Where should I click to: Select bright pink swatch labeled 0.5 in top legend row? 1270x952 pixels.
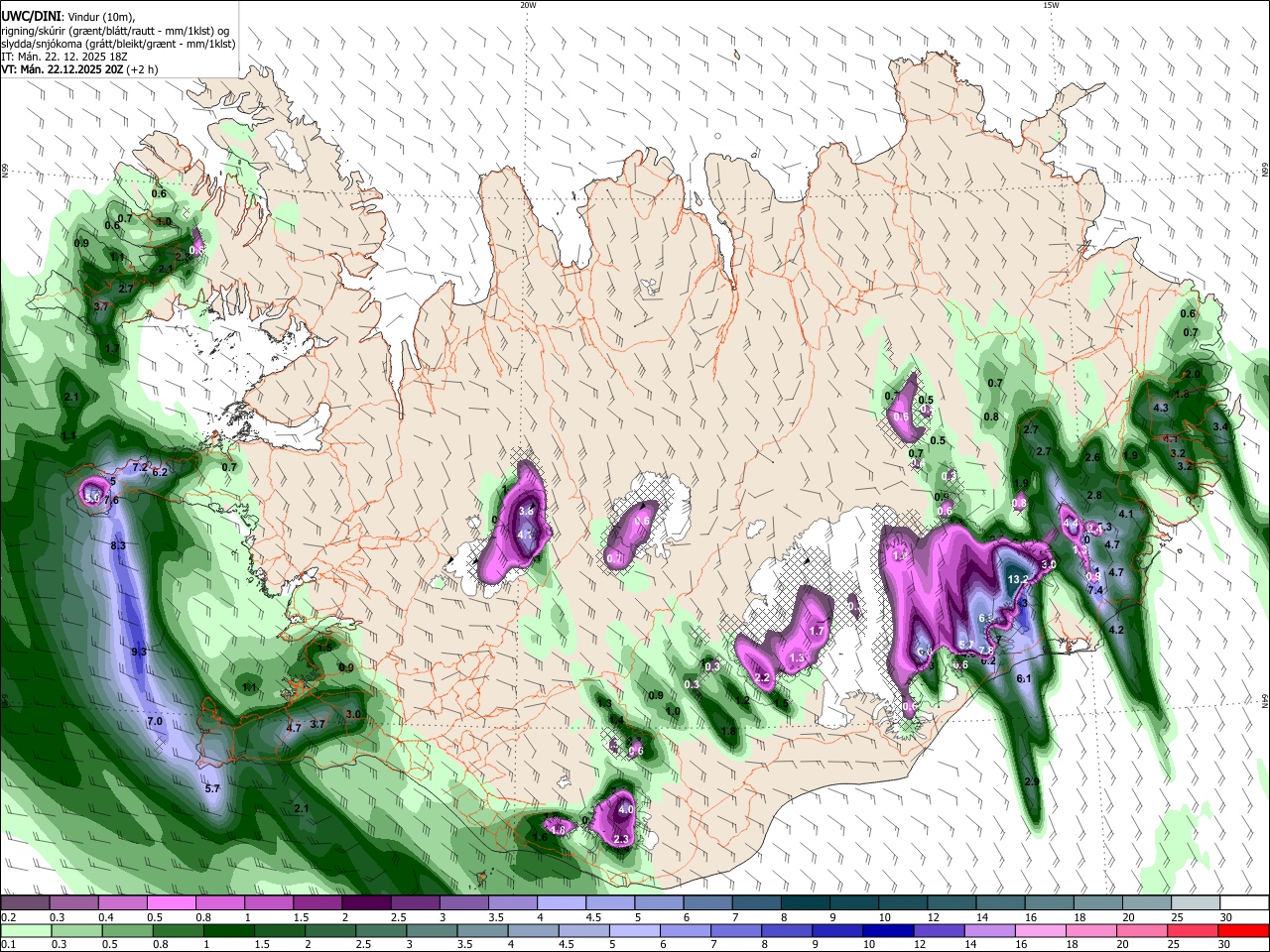[172, 903]
